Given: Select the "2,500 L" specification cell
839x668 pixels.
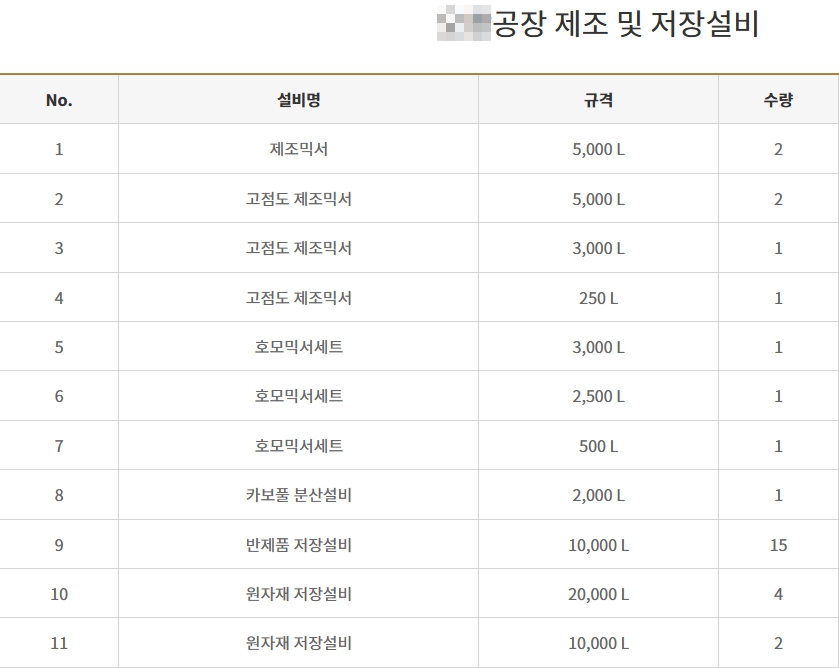Looking at the screenshot, I should coord(598,396).
